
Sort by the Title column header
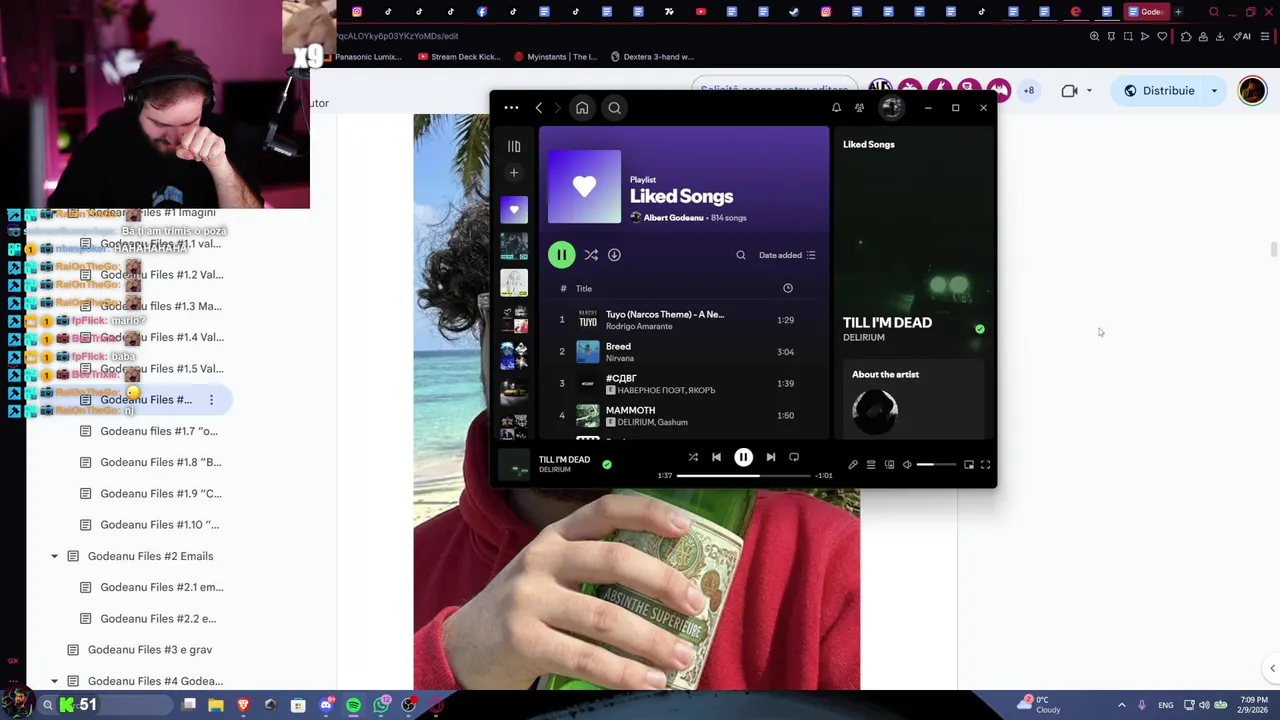pyautogui.click(x=584, y=288)
